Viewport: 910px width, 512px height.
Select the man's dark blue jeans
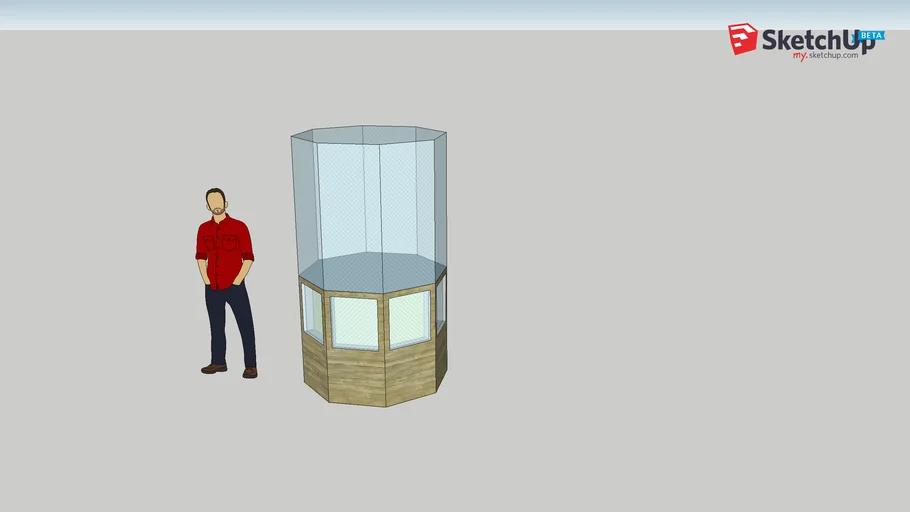230,320
